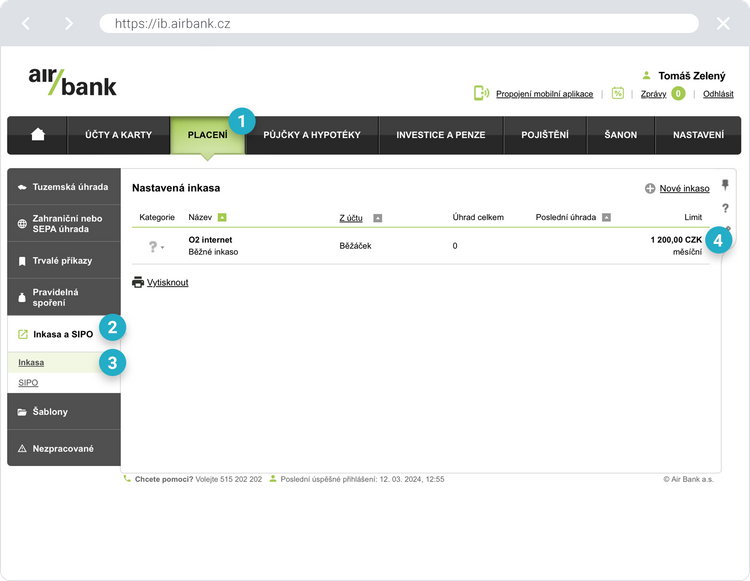Viewport: 750px width, 581px height.
Task: Click the Odhlásit logout link
Action: click(718, 94)
